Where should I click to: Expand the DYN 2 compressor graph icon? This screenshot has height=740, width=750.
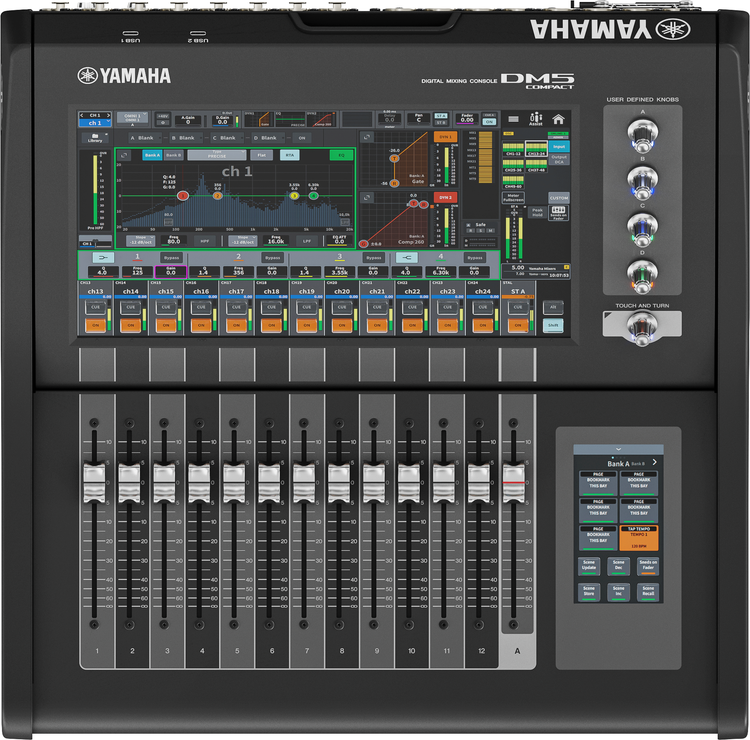click(x=366, y=197)
